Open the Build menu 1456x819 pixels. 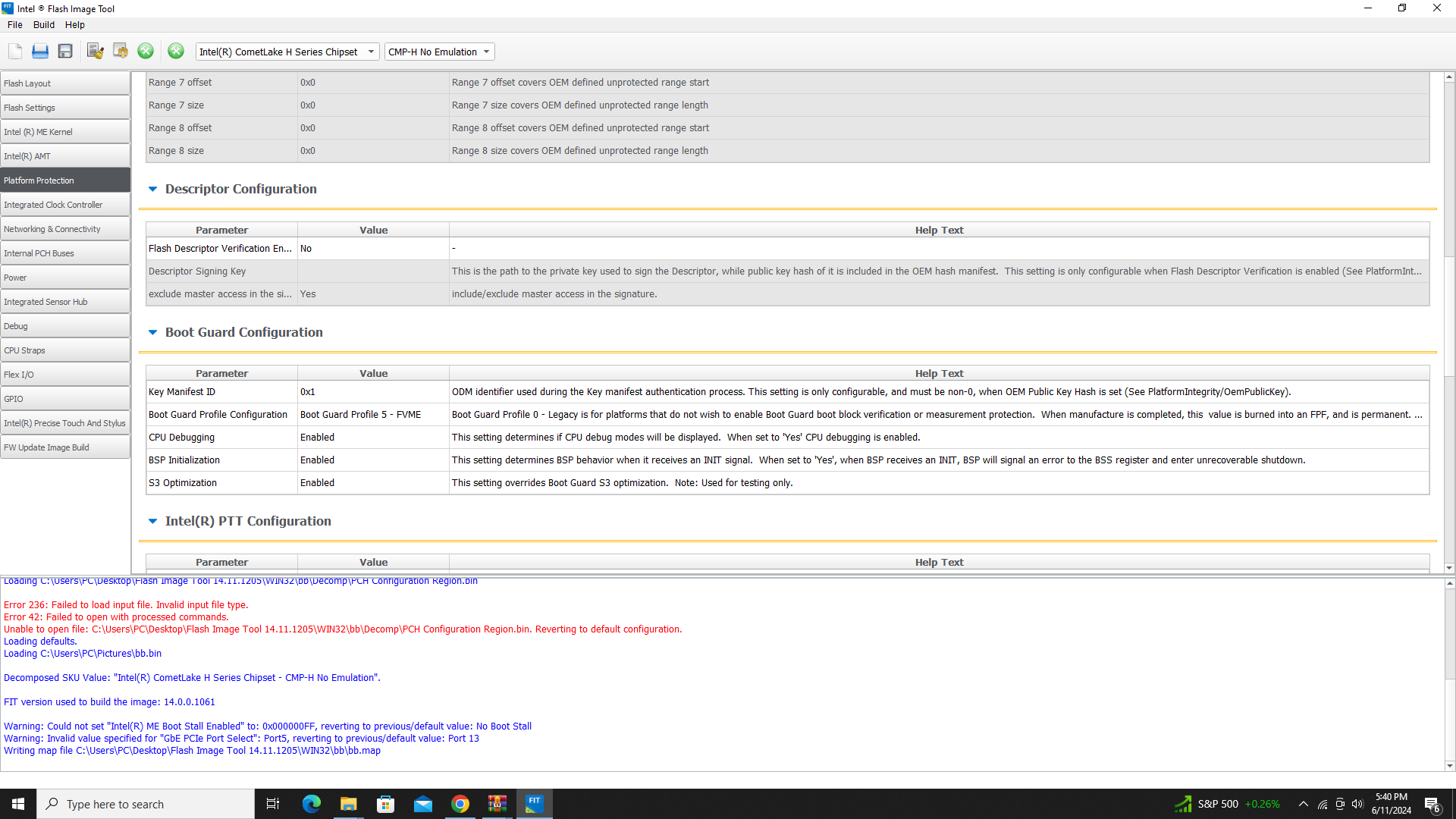pos(44,25)
